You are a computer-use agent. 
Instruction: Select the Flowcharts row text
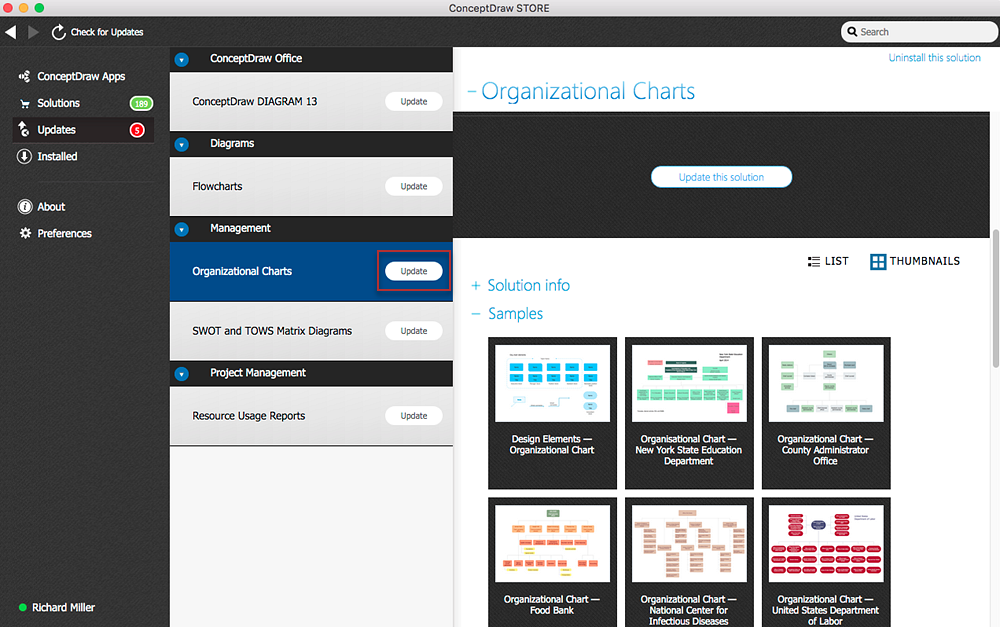pyautogui.click(x=217, y=186)
